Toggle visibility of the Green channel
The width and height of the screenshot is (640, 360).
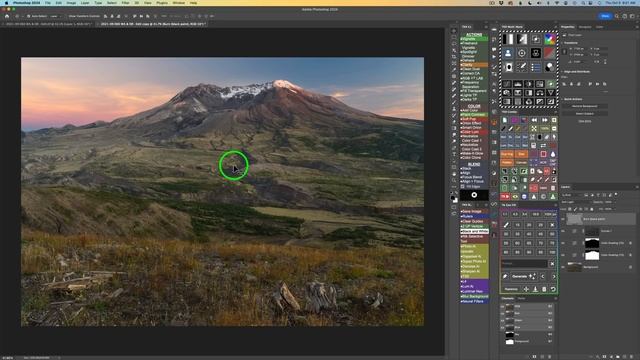coord(503,320)
